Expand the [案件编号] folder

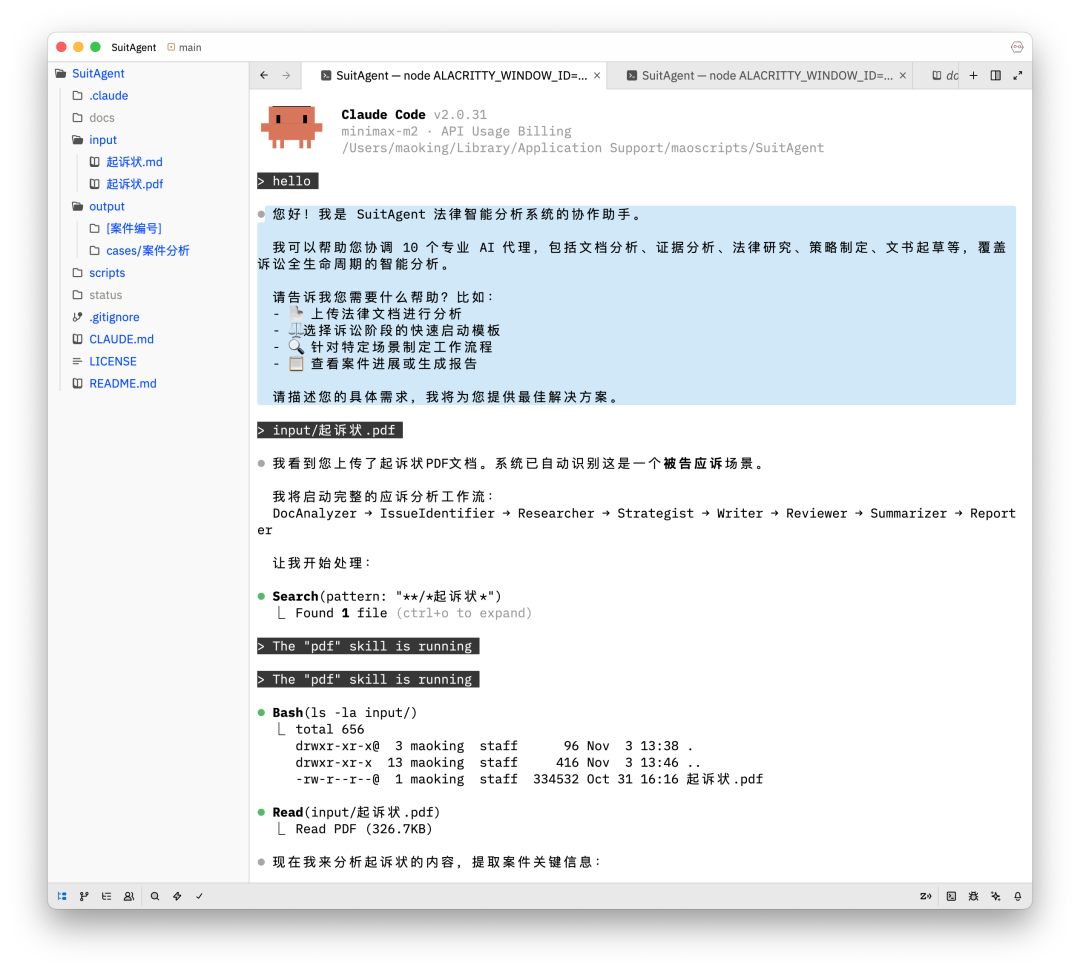point(134,228)
